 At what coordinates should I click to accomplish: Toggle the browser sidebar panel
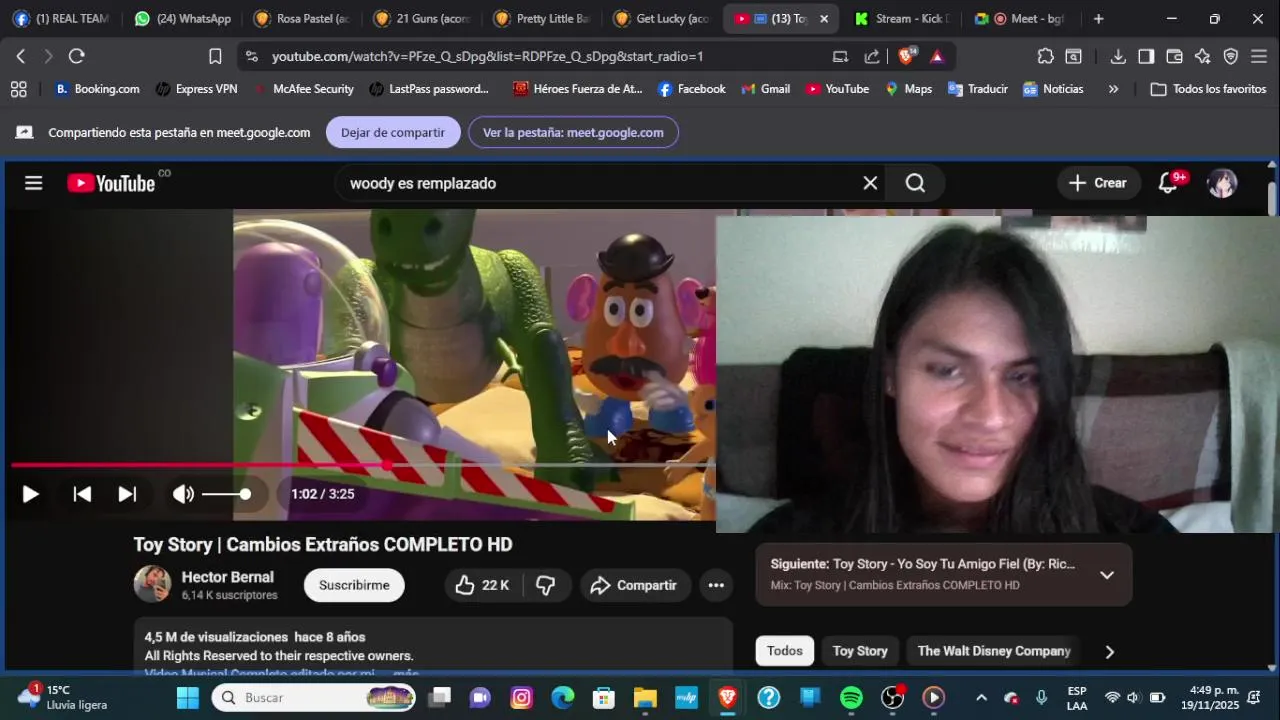[1146, 56]
